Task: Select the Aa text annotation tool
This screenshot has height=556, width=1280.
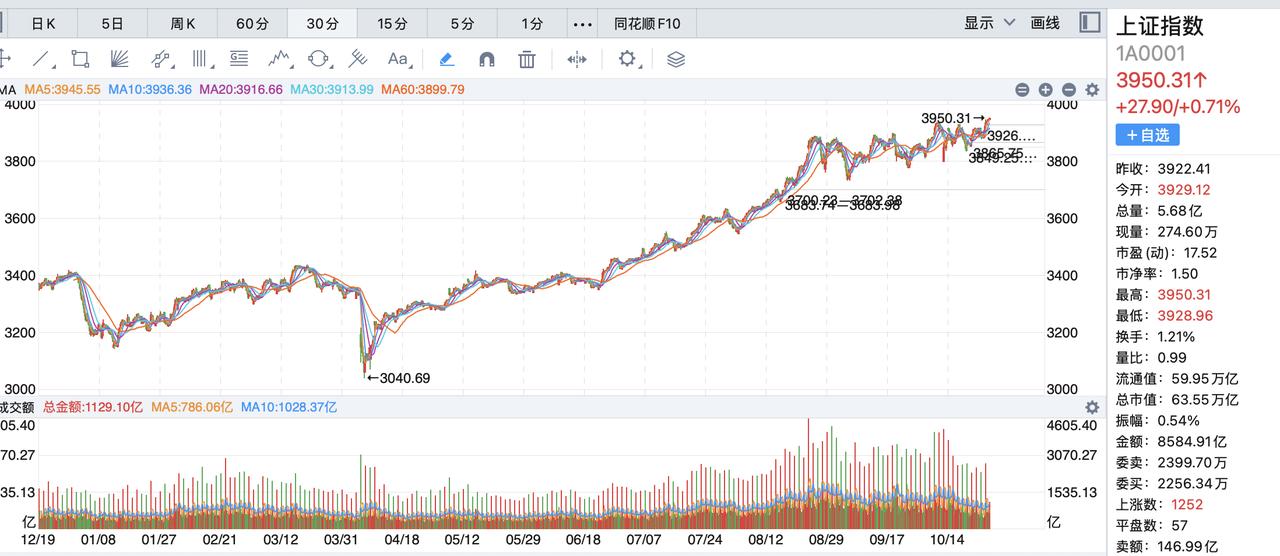Action: tap(398, 59)
